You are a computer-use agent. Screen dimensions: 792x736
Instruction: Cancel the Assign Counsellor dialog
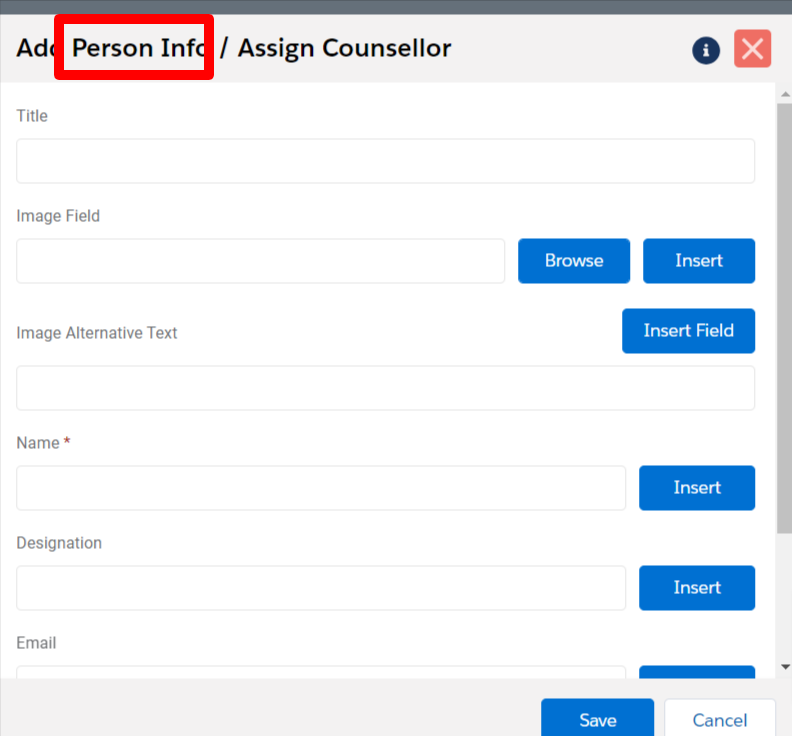[719, 720]
